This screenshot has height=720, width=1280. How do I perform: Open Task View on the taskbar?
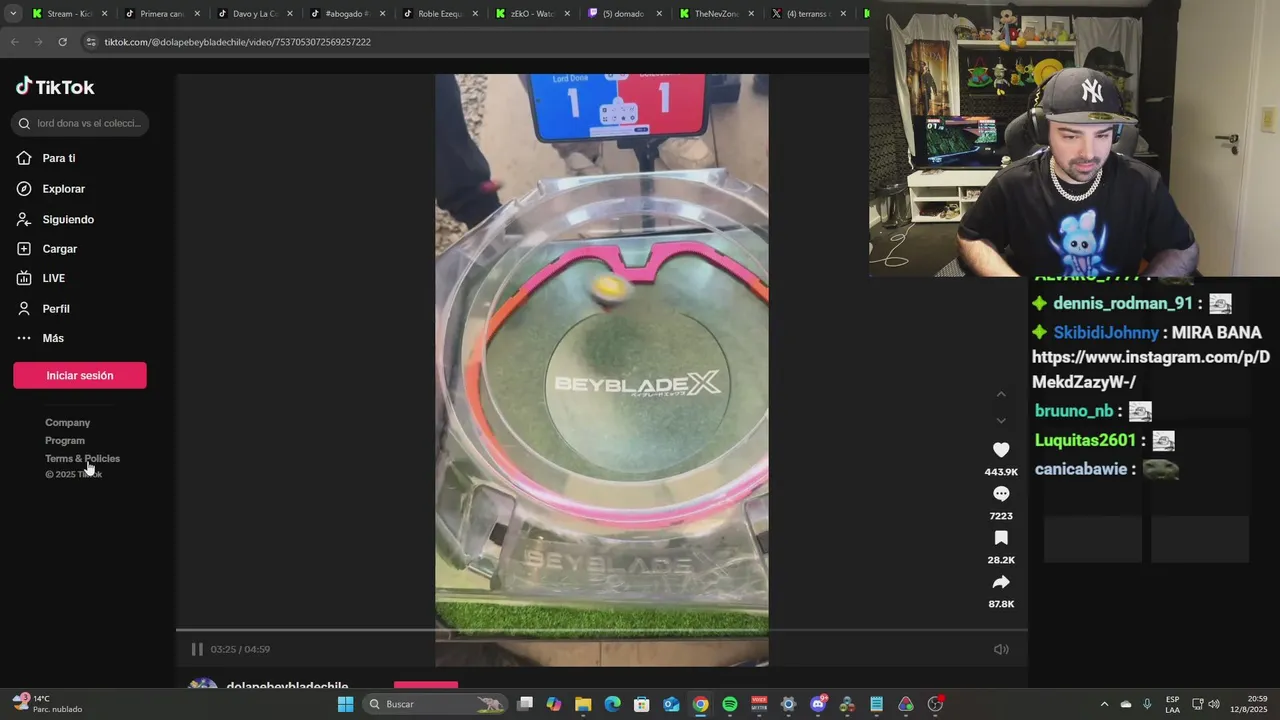pos(525,704)
